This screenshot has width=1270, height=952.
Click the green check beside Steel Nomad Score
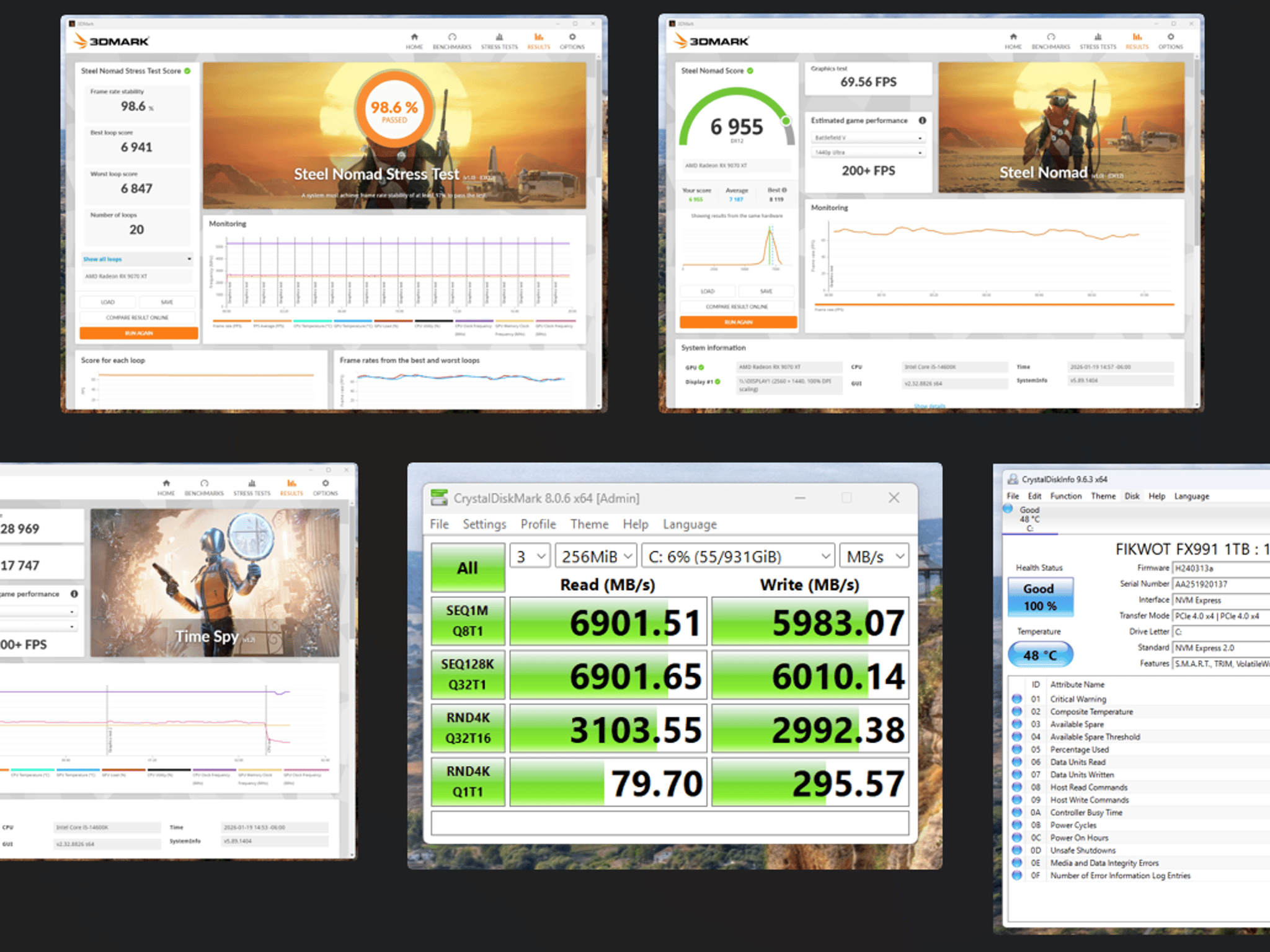[750, 71]
